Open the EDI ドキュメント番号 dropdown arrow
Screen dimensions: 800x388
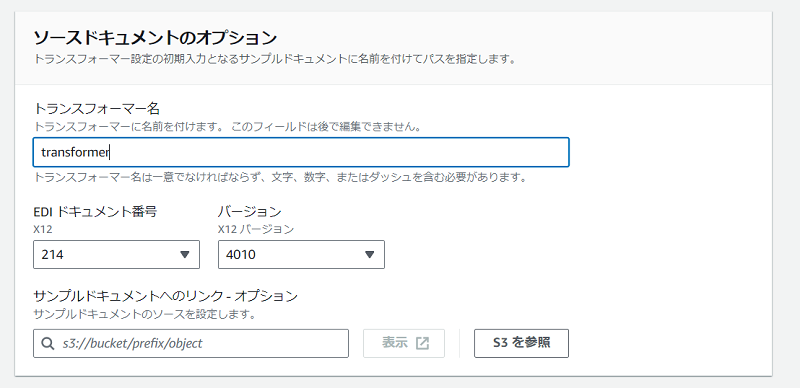coord(185,255)
